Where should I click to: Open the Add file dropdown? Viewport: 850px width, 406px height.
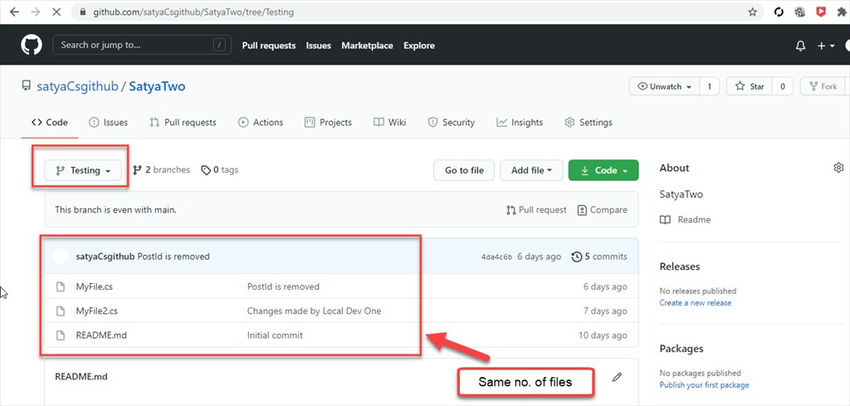pyautogui.click(x=531, y=170)
